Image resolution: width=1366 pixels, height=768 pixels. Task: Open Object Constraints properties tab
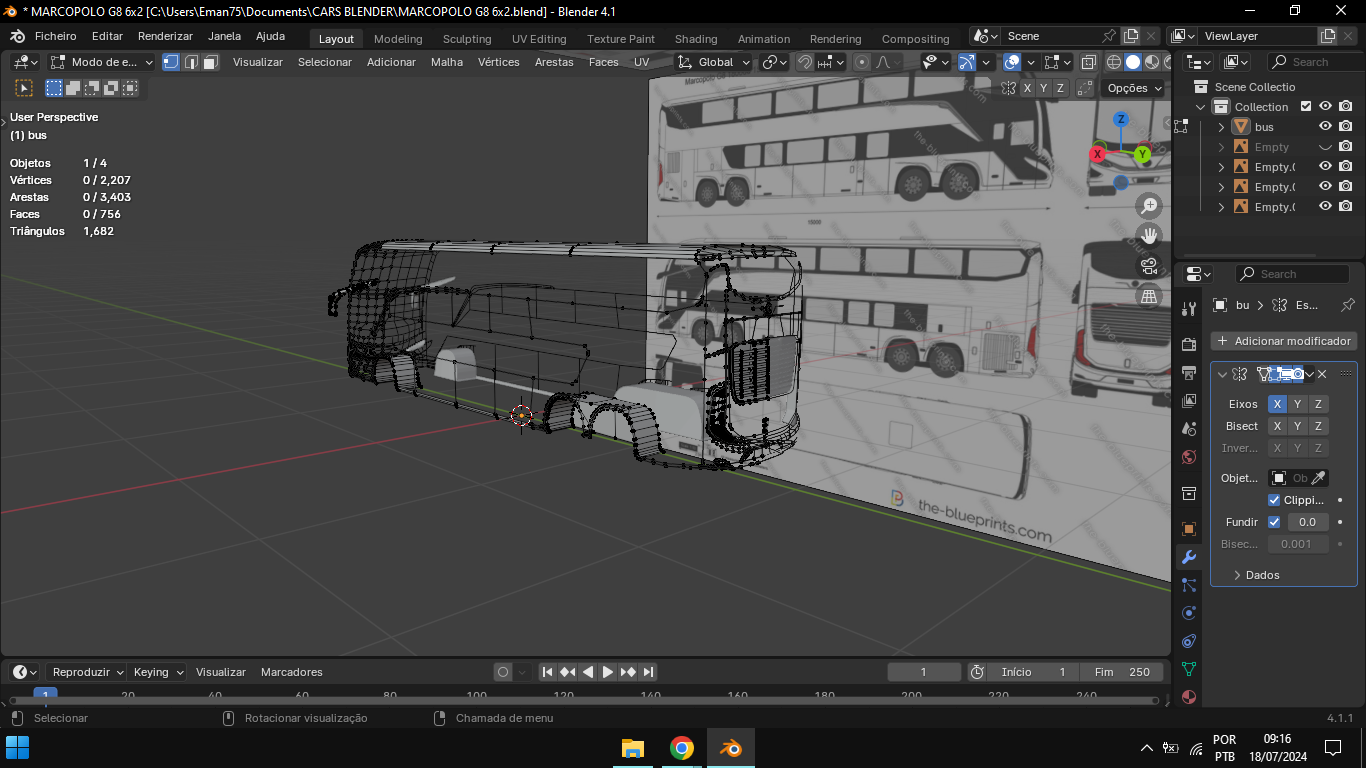1189,641
